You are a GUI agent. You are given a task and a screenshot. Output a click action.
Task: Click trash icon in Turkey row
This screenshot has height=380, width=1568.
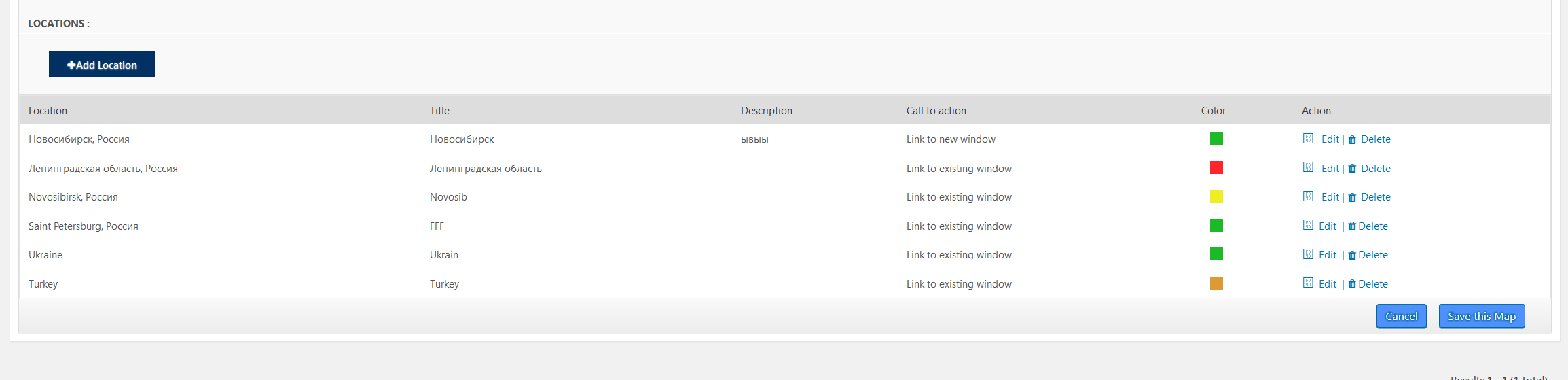(x=1352, y=284)
